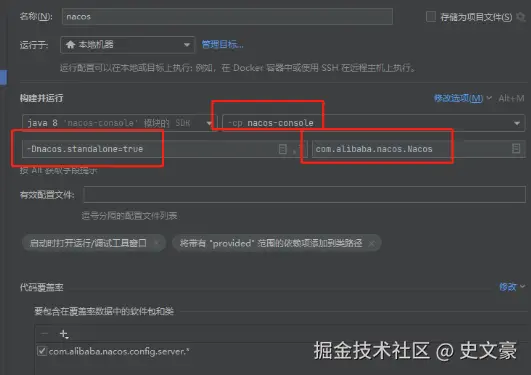
Task: Click the add coverage package plus icon
Action: point(64,334)
